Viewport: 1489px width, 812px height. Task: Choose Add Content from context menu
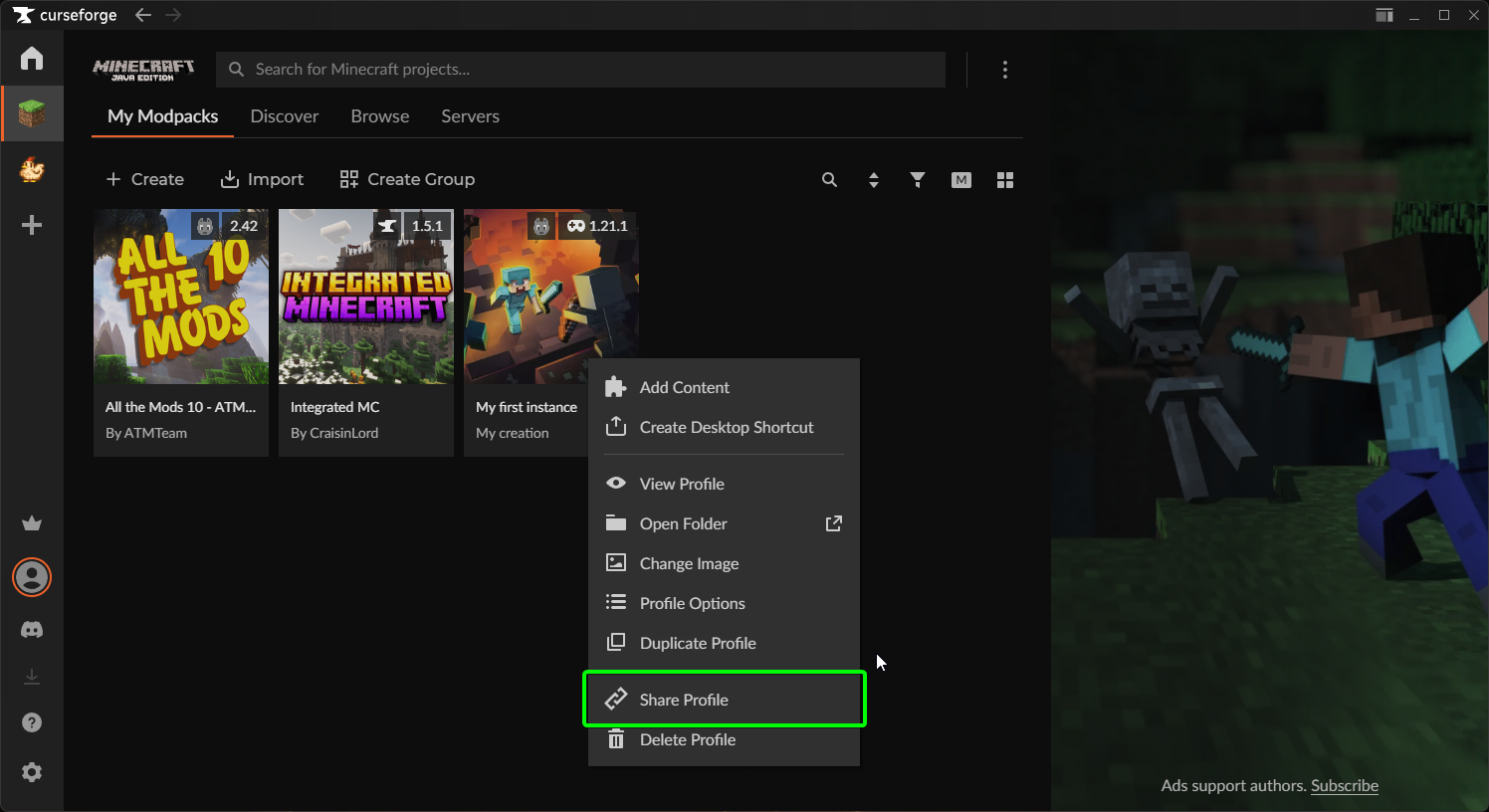click(724, 387)
